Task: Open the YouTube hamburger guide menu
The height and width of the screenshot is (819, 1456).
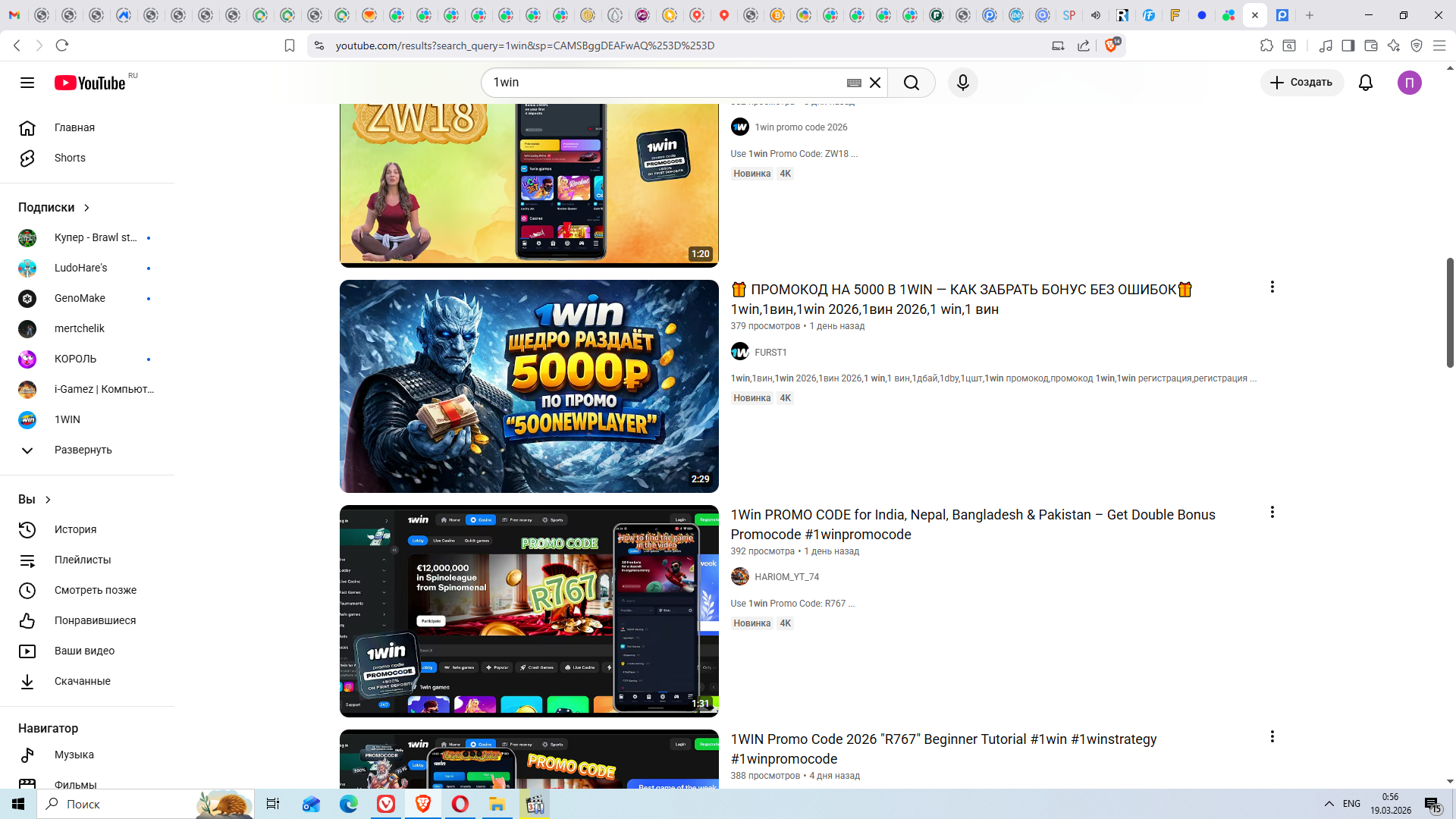Action: pos(27,83)
